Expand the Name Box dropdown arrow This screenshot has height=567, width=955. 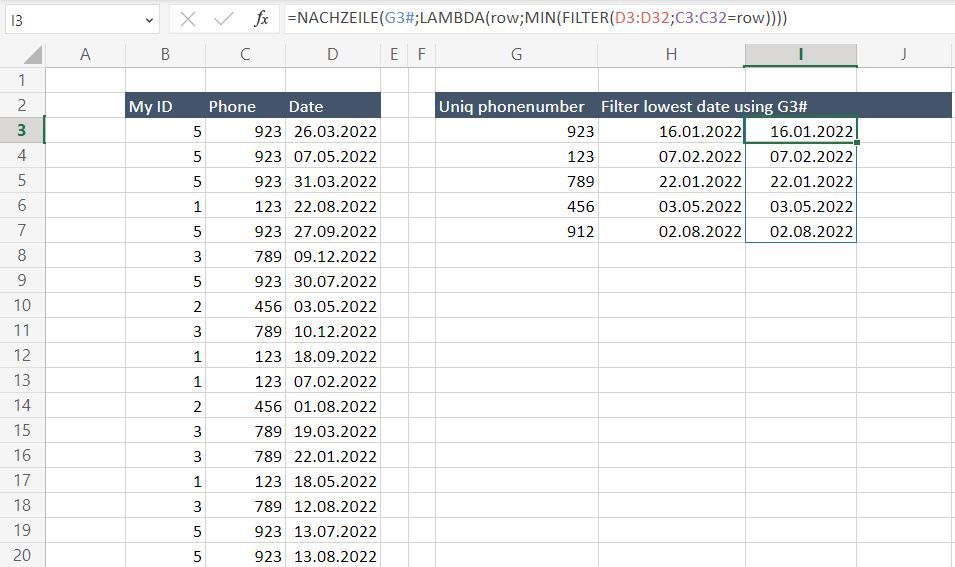click(x=149, y=21)
